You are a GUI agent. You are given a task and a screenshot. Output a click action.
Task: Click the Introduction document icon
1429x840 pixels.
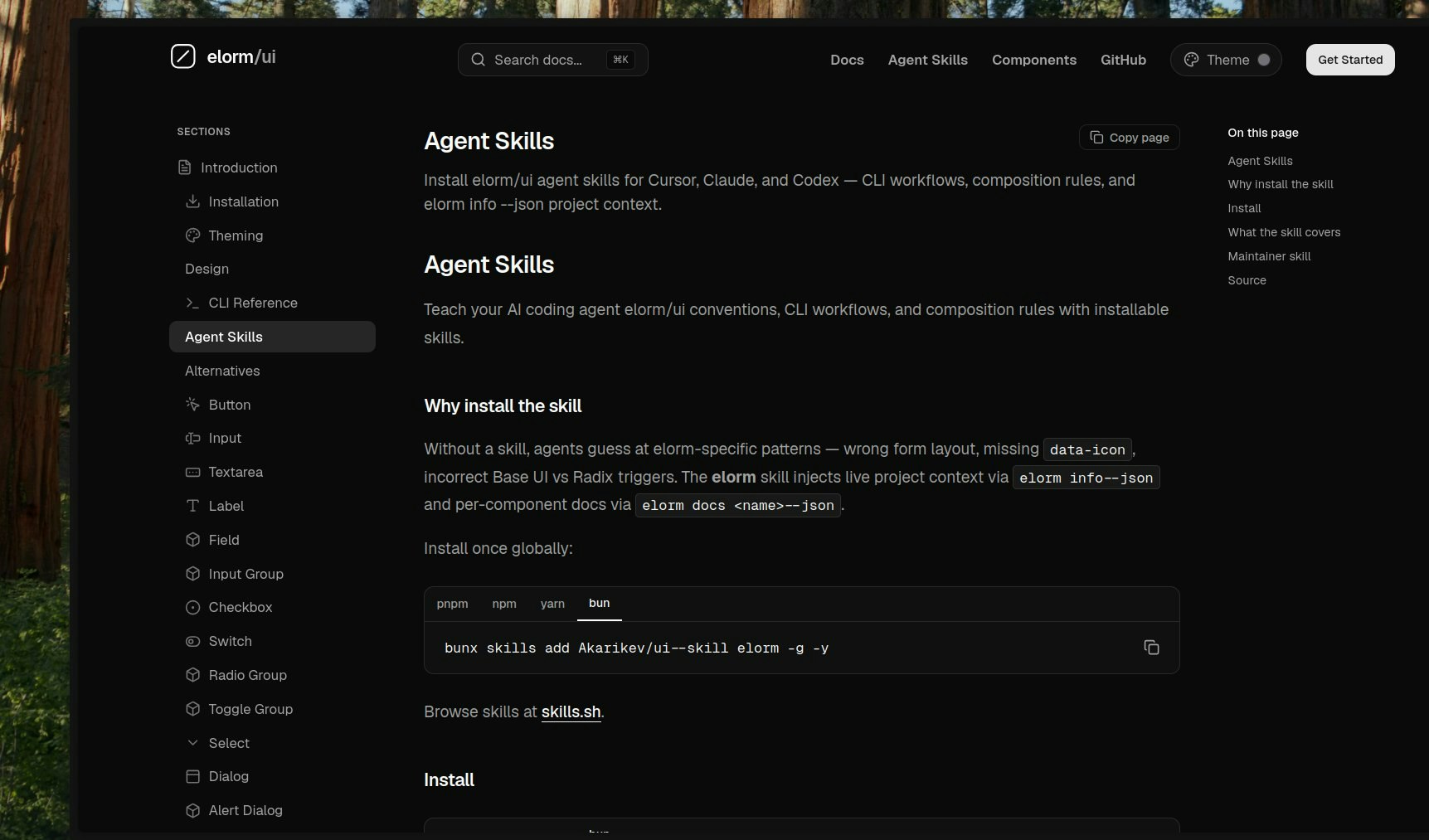tap(185, 168)
